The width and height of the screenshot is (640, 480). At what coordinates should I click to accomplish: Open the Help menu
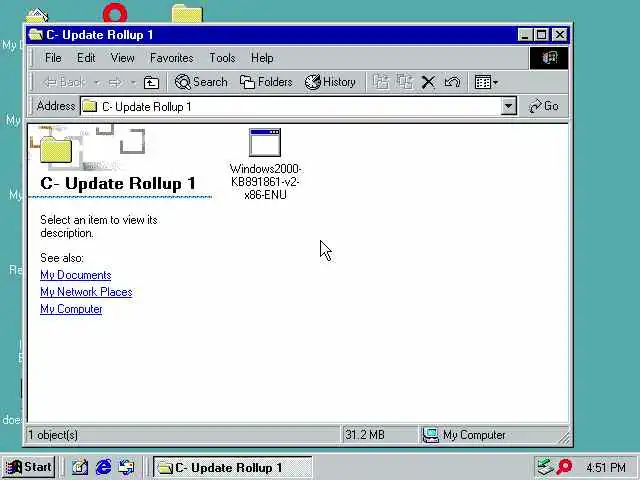[x=262, y=58]
